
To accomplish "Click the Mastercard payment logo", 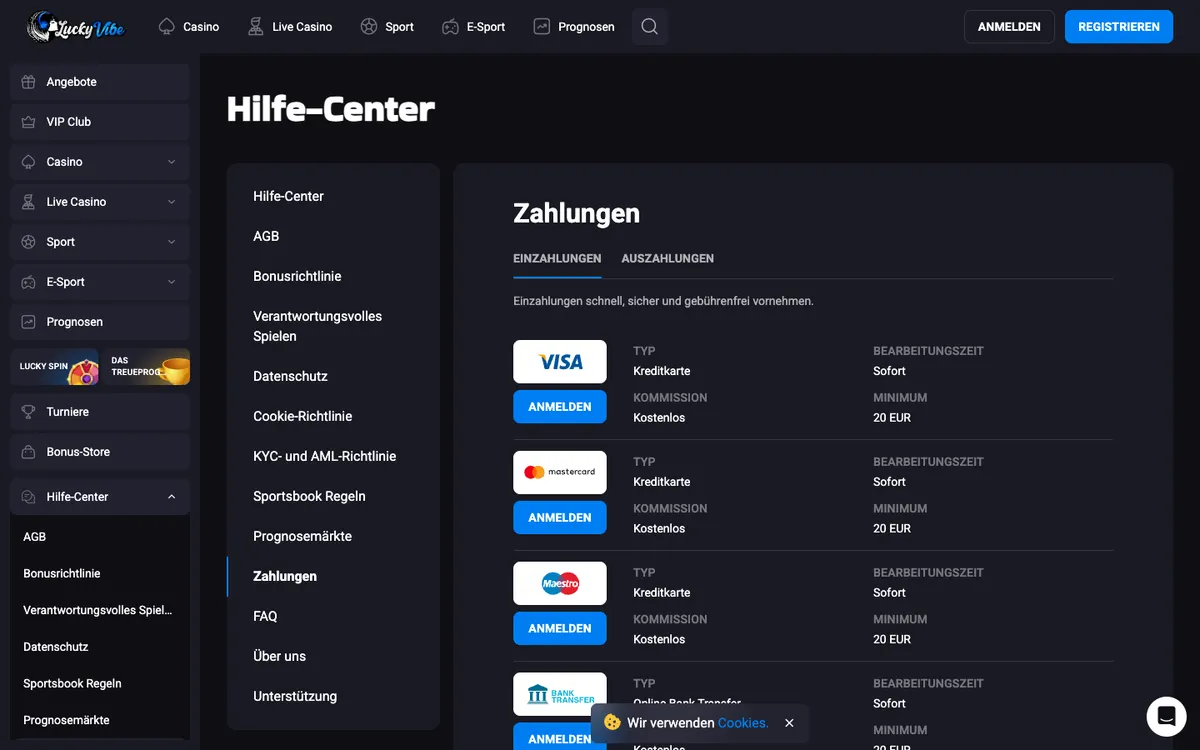I will [560, 472].
